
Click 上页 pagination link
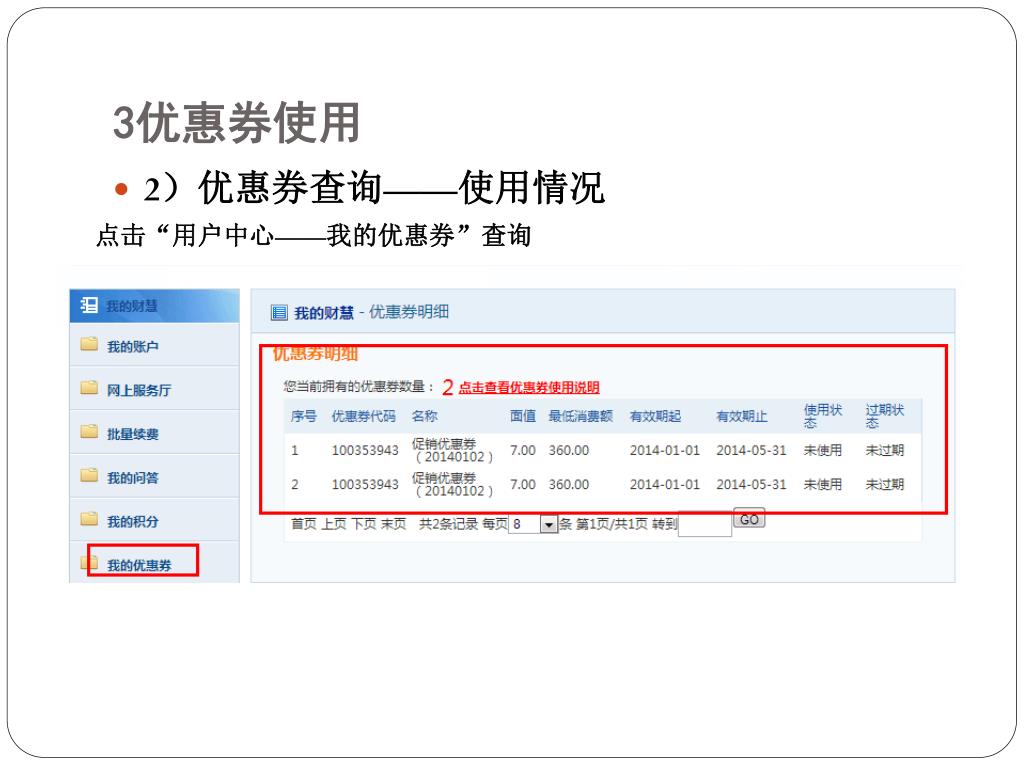[334, 524]
